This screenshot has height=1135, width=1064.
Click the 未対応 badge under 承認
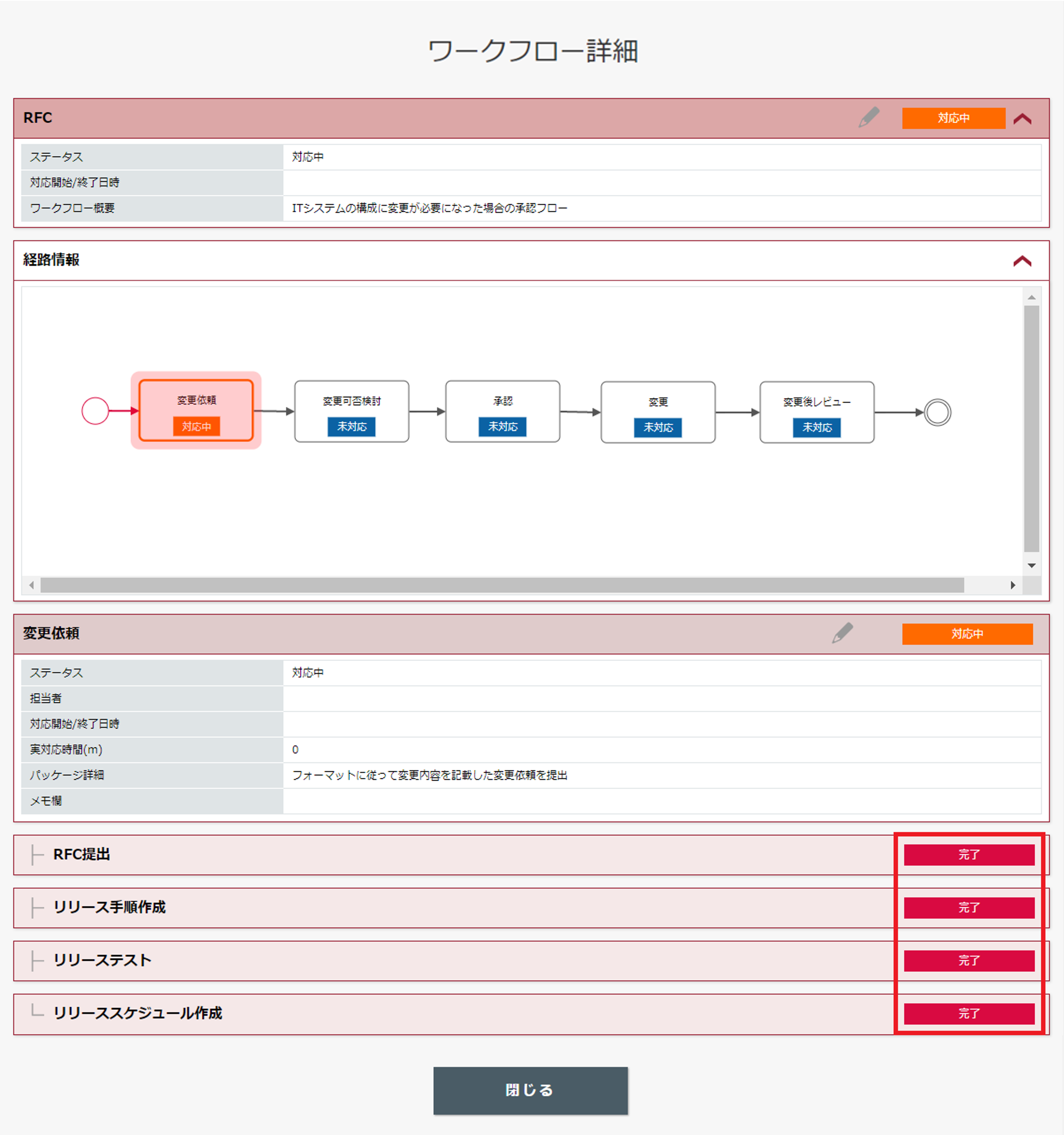[x=503, y=426]
